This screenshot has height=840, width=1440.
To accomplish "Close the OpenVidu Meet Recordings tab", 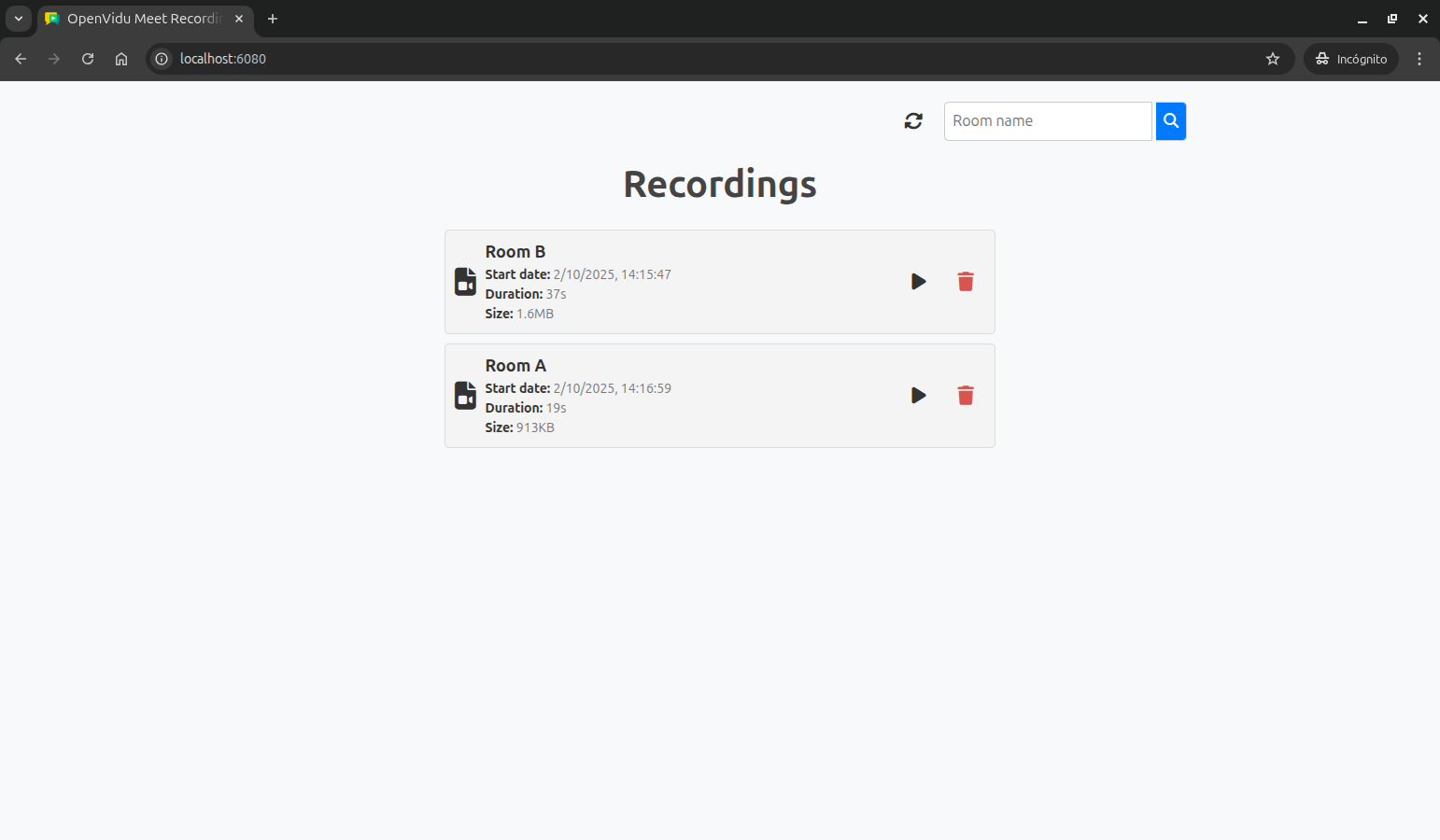I will (239, 19).
